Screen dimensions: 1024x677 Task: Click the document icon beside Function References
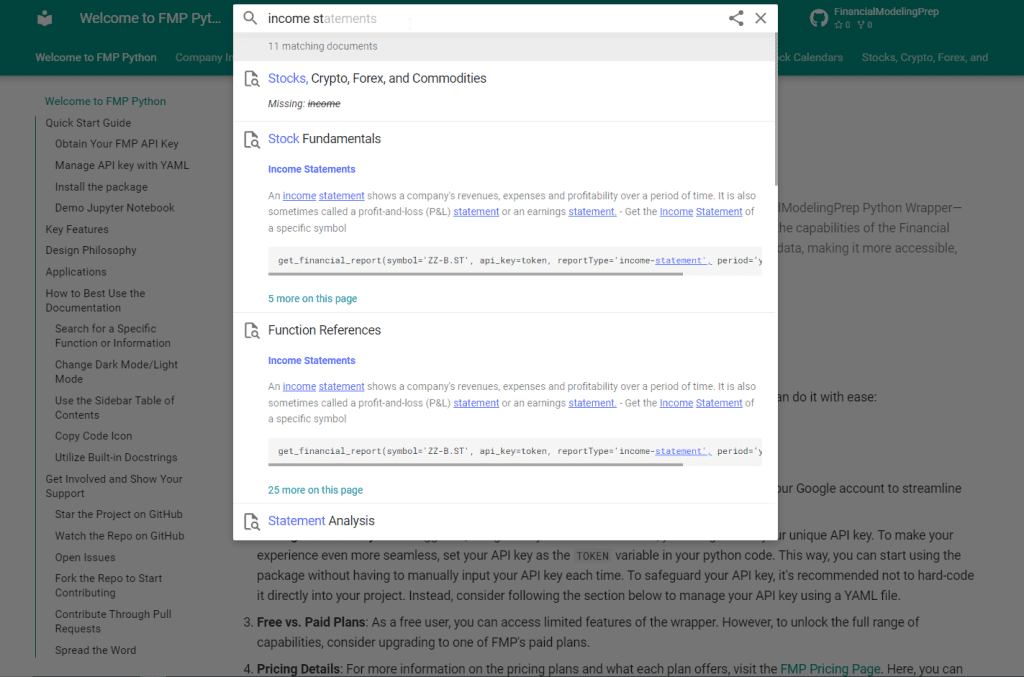click(x=252, y=330)
